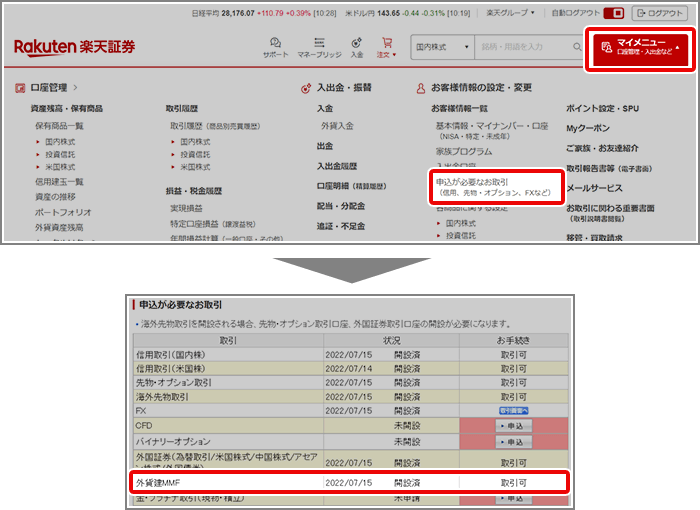
Task: Open 申込が必要なお取引 link
Action: [493, 187]
